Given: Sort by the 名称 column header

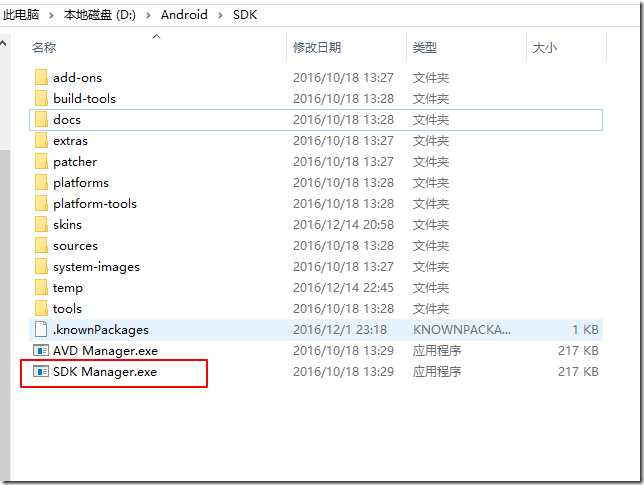Looking at the screenshot, I should coord(44,47).
